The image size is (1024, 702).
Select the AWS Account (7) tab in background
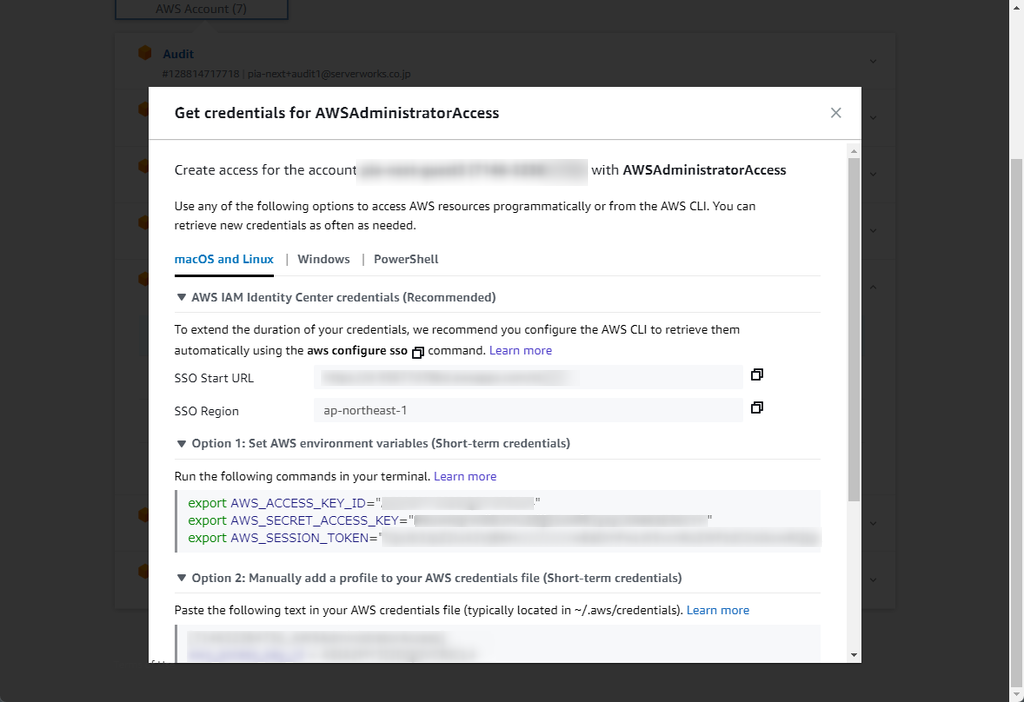tap(201, 9)
